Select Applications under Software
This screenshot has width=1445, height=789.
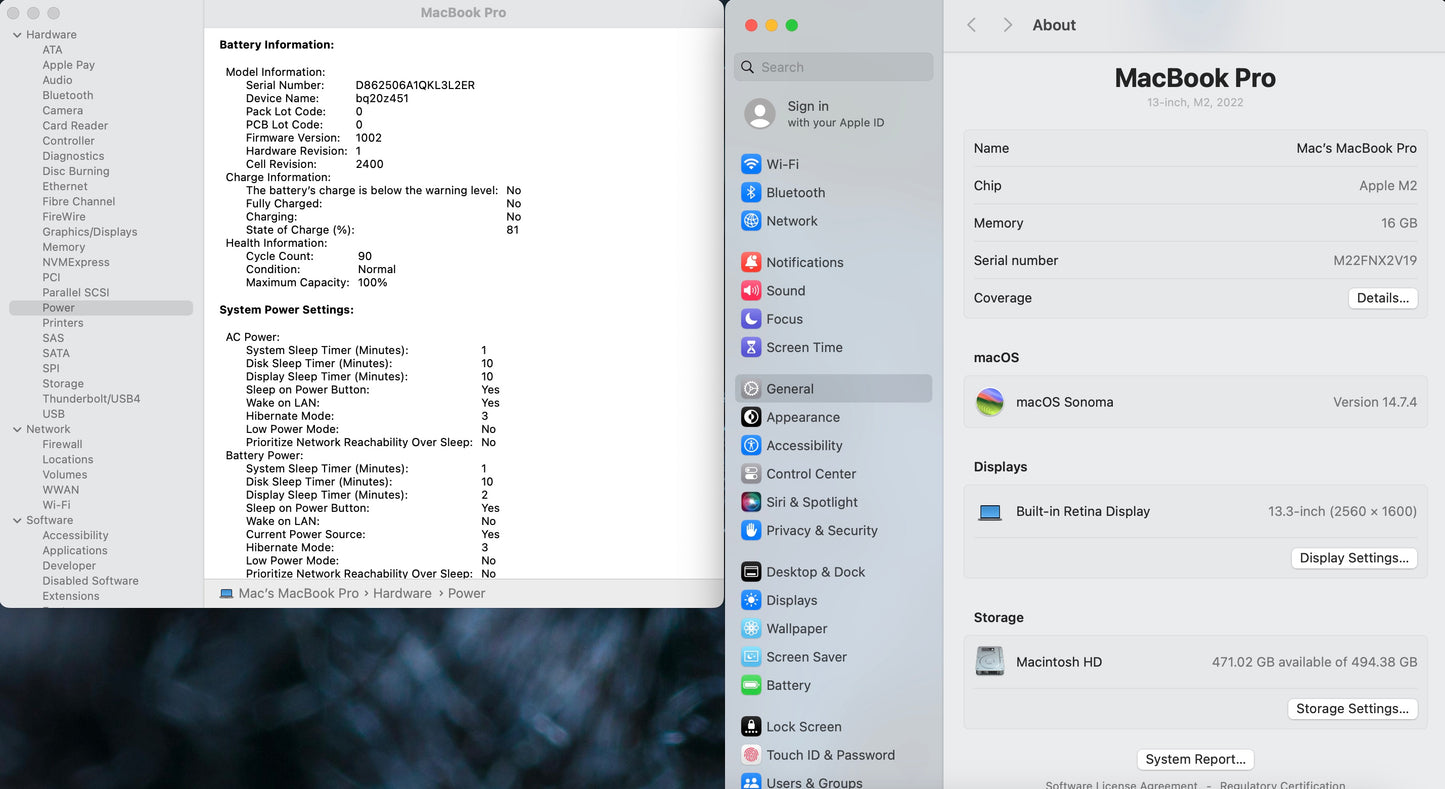click(75, 551)
